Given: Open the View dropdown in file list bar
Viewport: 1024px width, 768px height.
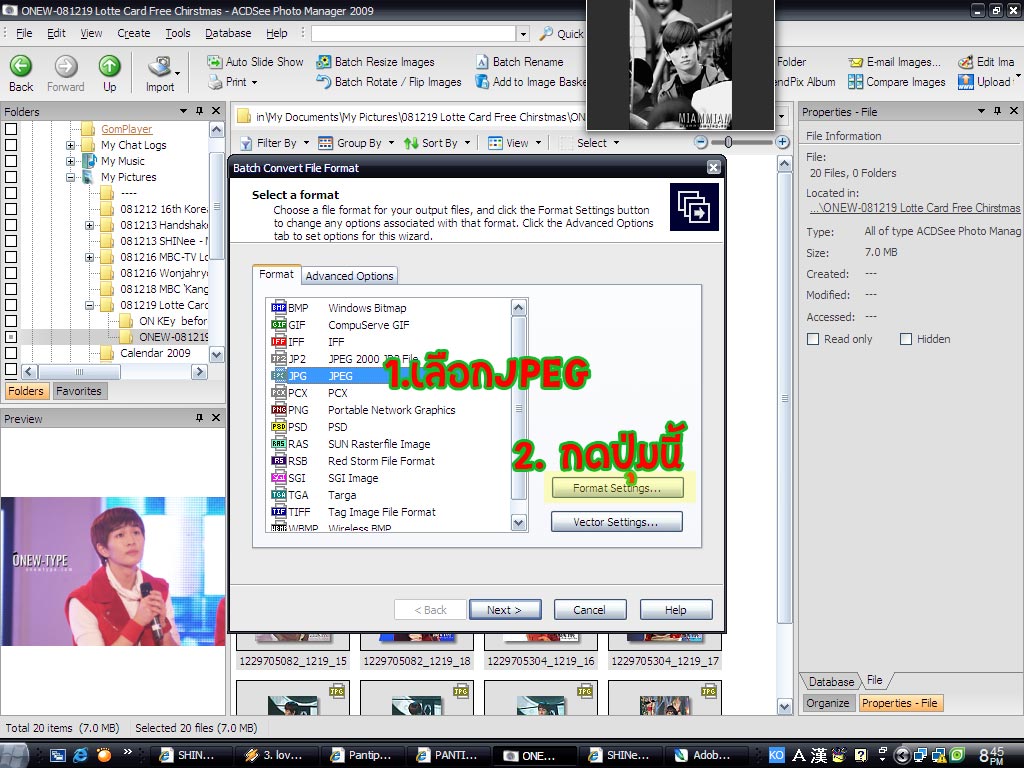Looking at the screenshot, I should pyautogui.click(x=515, y=143).
